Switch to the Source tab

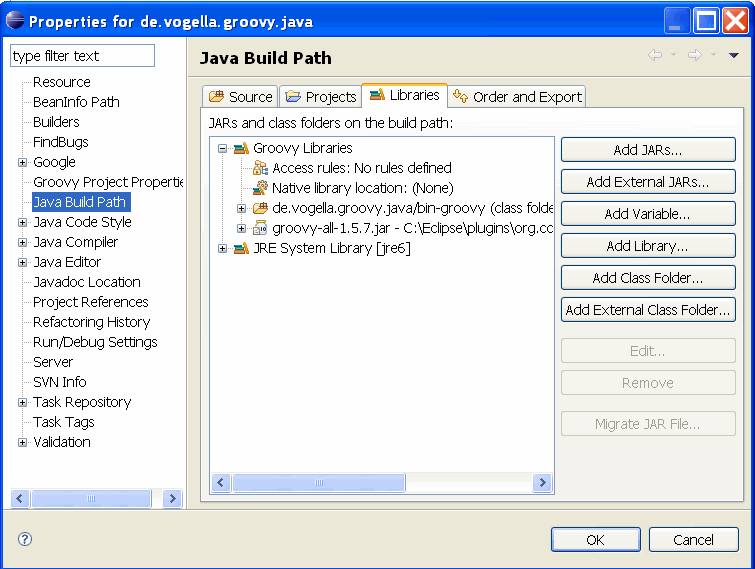pyautogui.click(x=240, y=96)
